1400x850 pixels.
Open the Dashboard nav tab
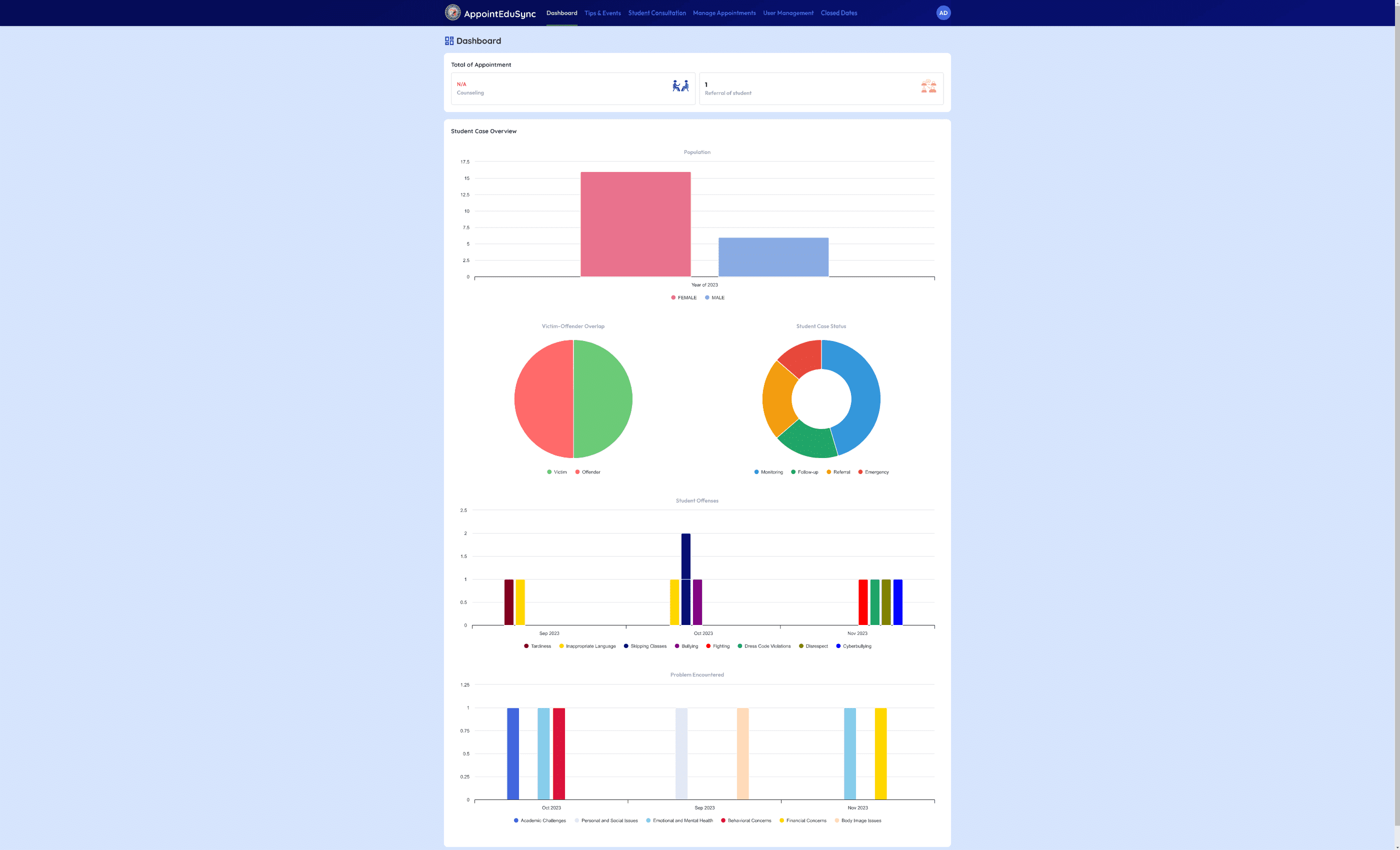click(x=561, y=13)
